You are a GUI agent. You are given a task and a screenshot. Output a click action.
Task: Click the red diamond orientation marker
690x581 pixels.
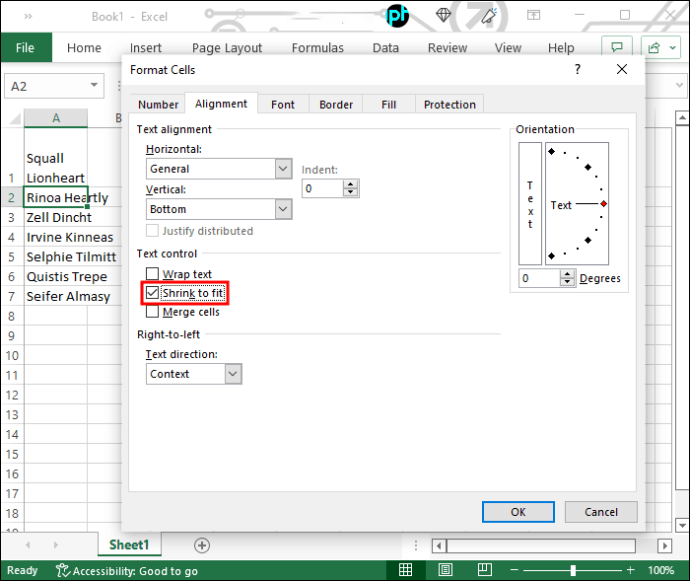(x=603, y=204)
